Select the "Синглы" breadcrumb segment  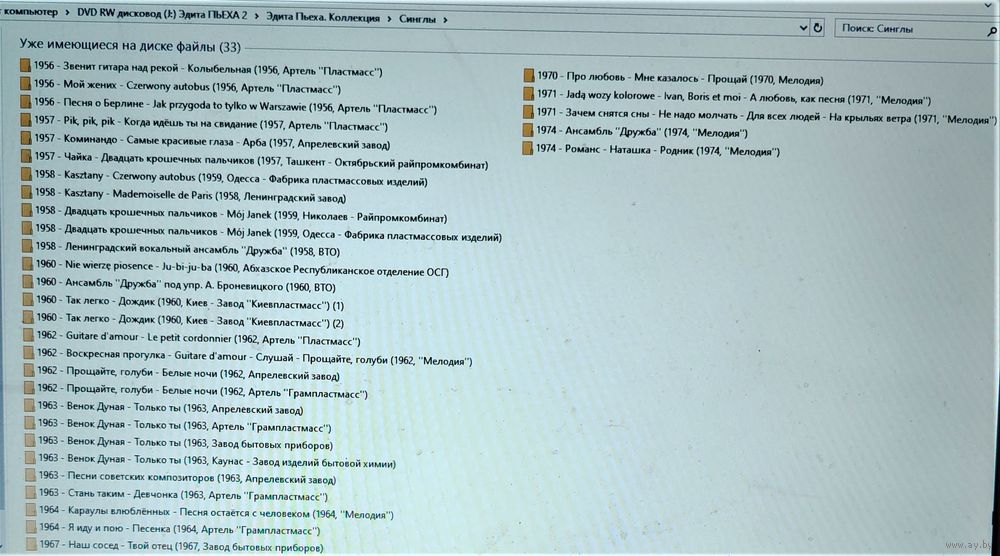(418, 19)
